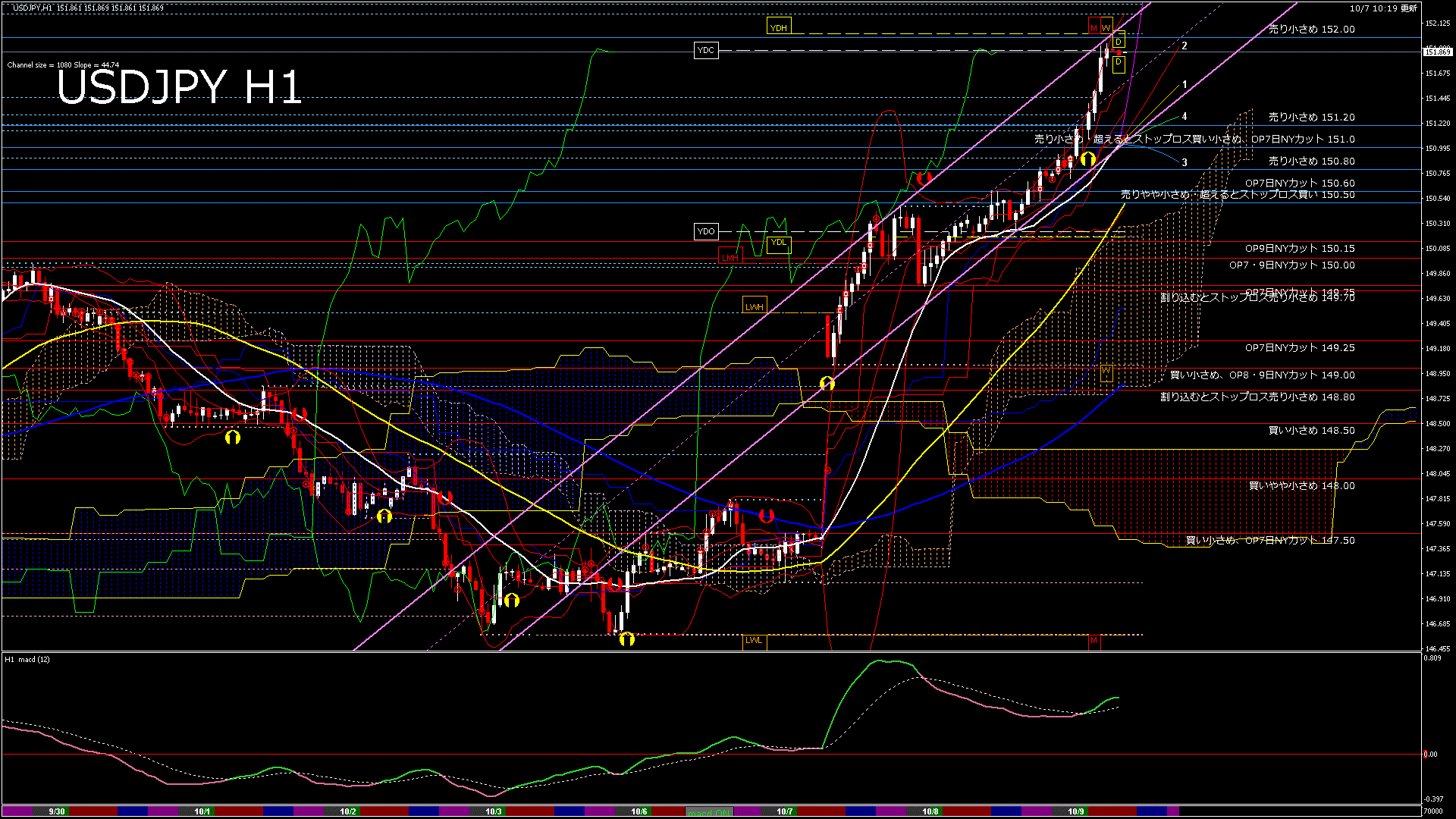1456x819 pixels.
Task: Click the 10/3 date on the timeline
Action: pyautogui.click(x=494, y=811)
